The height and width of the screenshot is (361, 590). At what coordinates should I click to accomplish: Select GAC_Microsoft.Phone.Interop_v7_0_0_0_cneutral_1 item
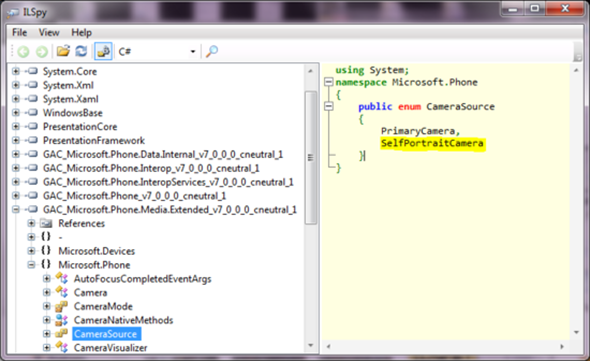151,168
